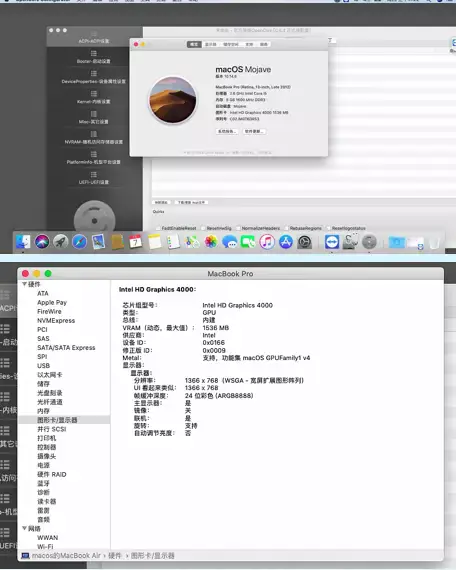This screenshot has width=456, height=570.
Task: Collapse the 网络 network tree section
Action: [x=24, y=528]
